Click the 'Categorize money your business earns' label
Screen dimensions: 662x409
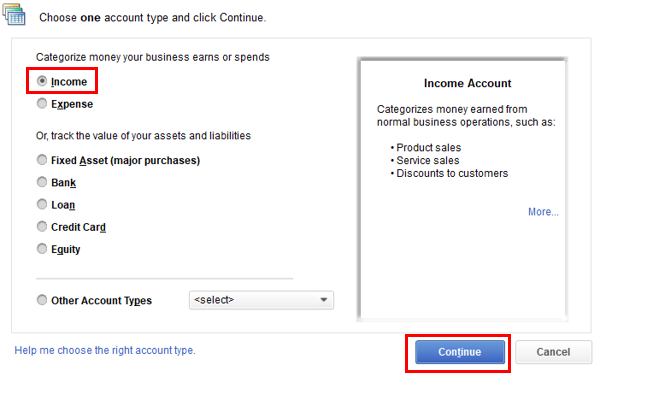(x=153, y=58)
